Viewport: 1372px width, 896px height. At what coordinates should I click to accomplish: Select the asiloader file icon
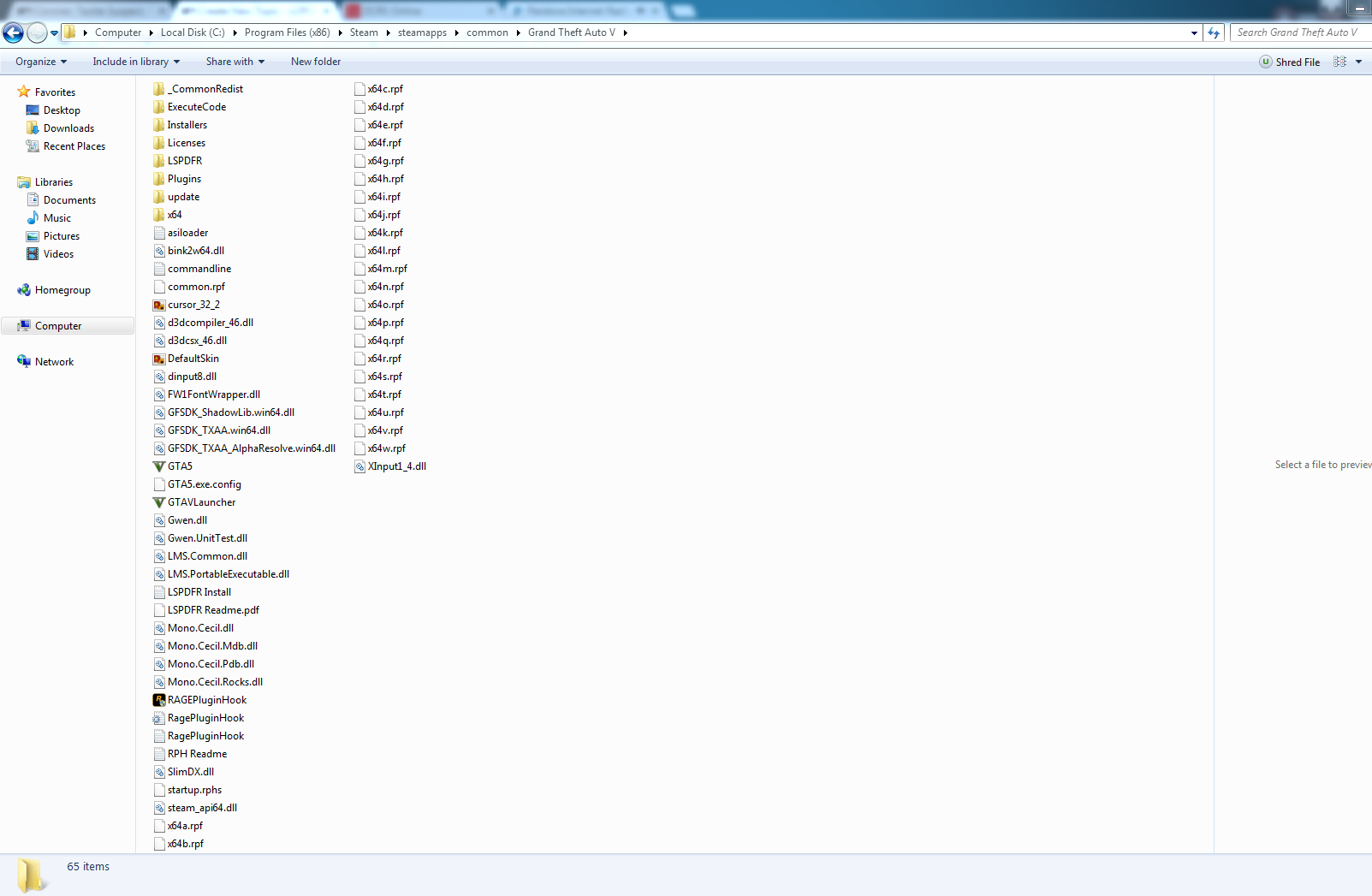click(x=159, y=233)
